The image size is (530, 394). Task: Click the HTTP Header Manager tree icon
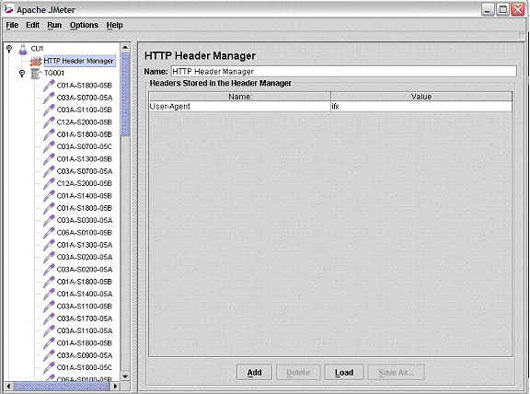35,61
